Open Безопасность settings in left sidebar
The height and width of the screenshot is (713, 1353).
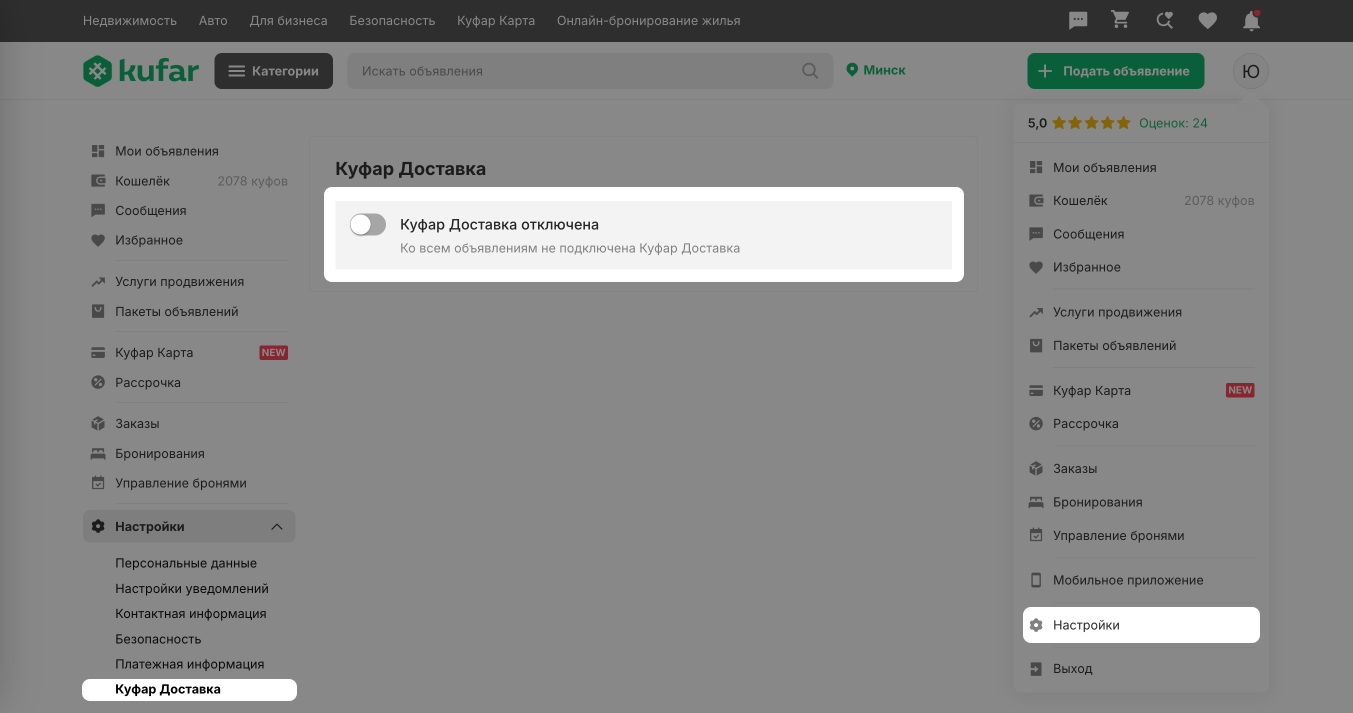point(158,639)
